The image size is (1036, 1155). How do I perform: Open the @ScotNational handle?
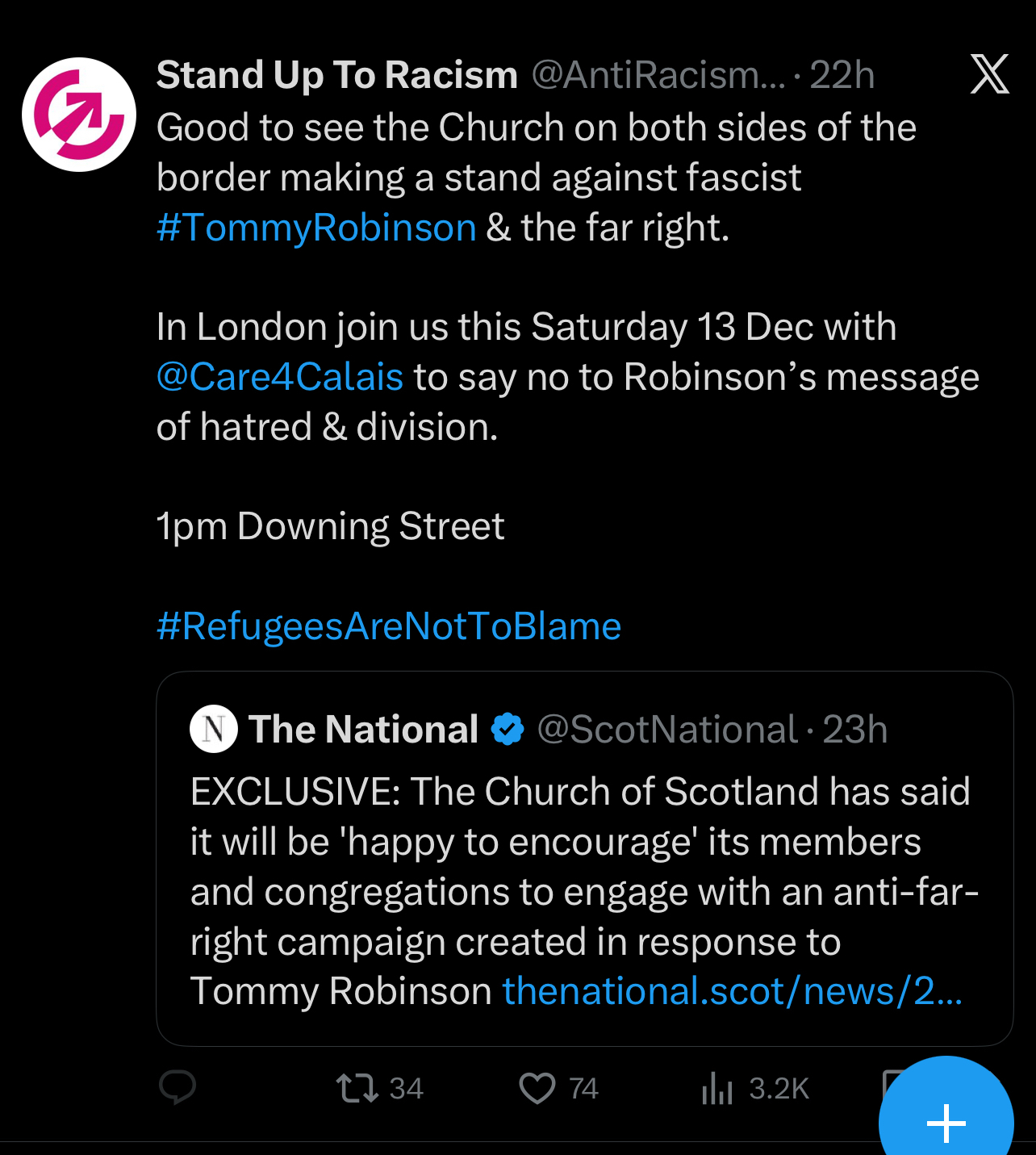(x=666, y=730)
